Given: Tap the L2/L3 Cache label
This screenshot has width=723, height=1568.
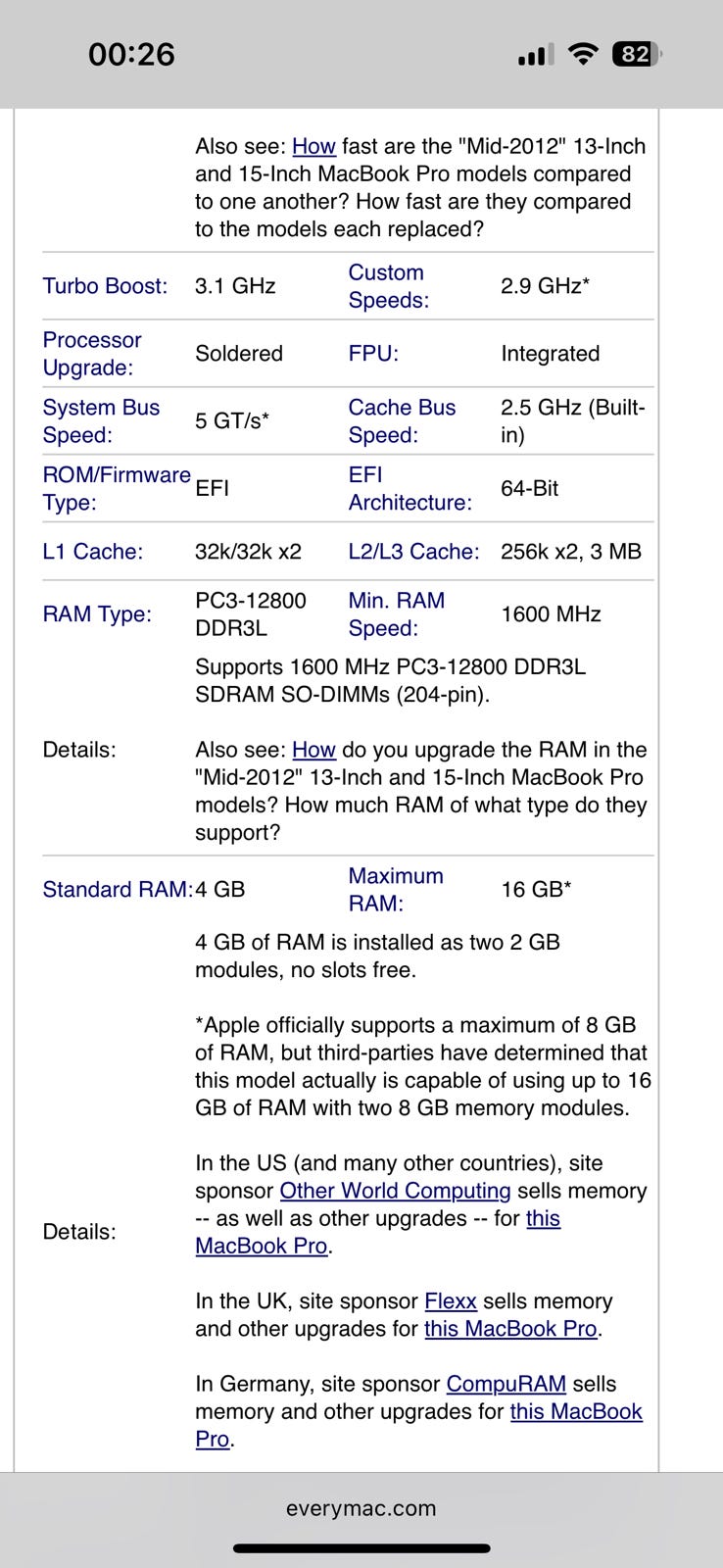Looking at the screenshot, I should click(413, 552).
